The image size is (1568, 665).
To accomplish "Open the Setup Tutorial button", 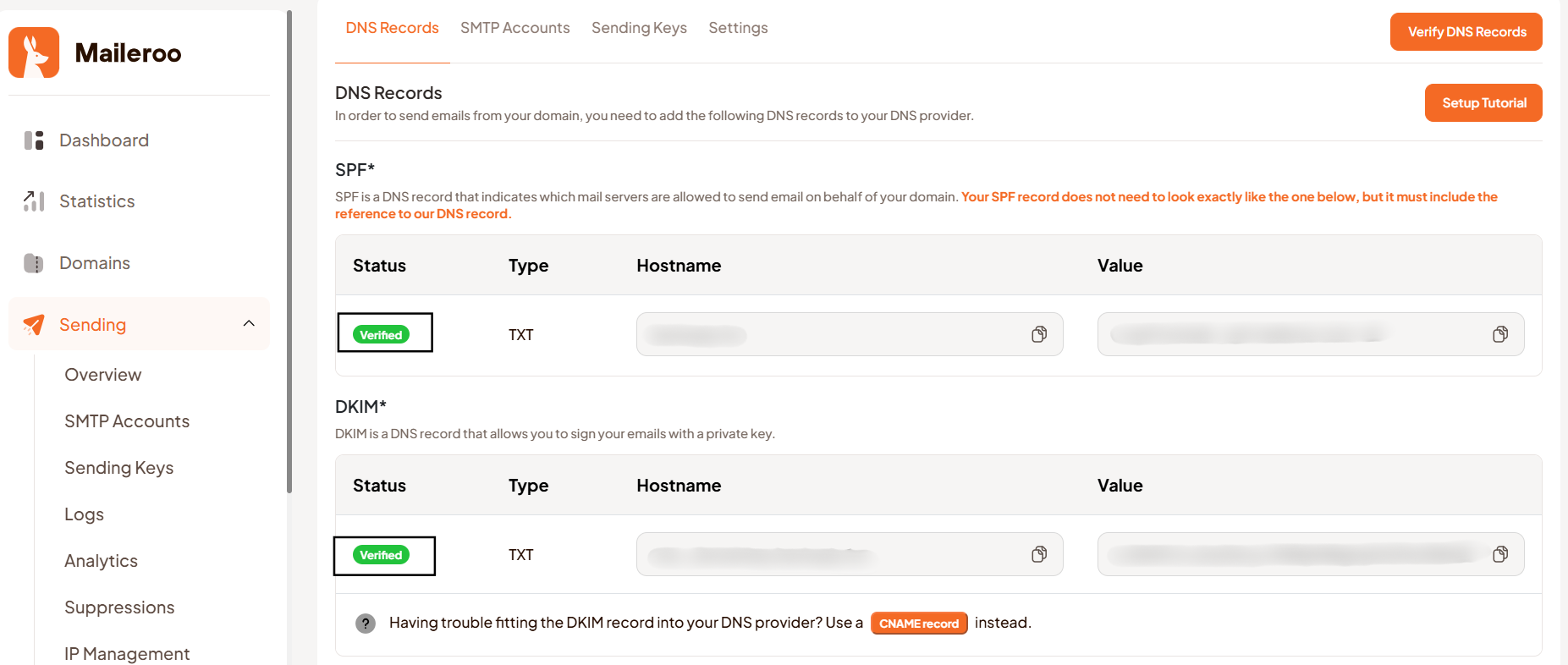I will tap(1483, 102).
